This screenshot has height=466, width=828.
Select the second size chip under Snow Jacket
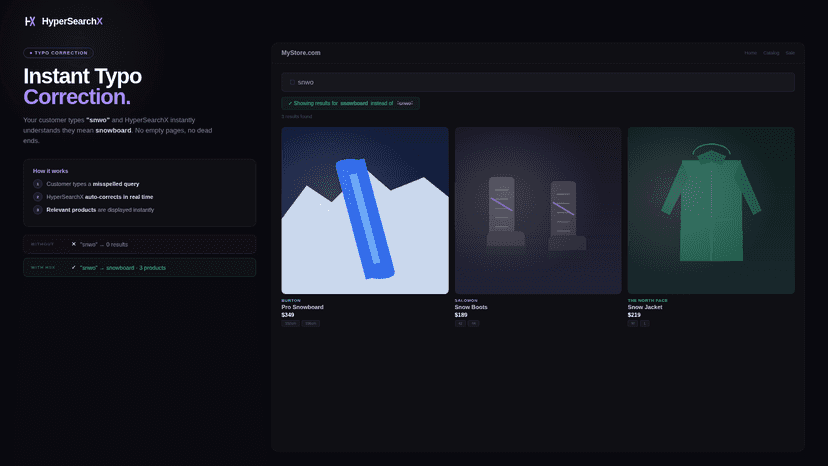[645, 323]
